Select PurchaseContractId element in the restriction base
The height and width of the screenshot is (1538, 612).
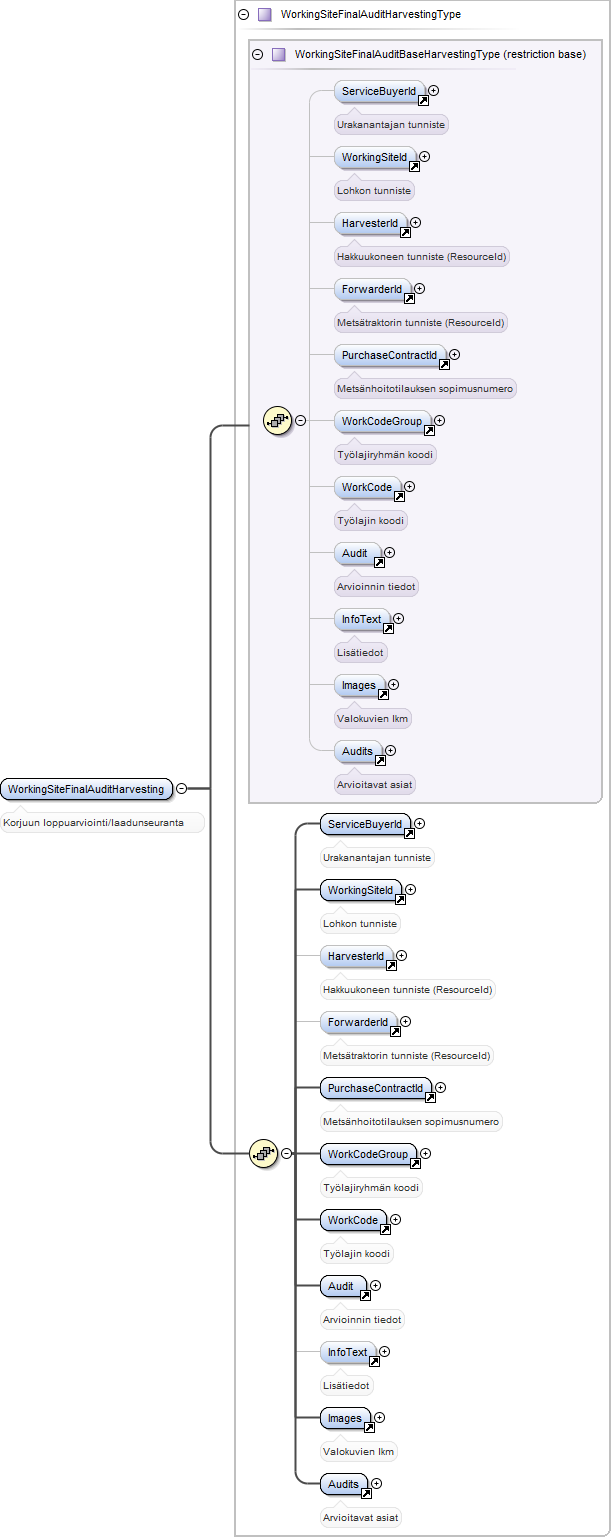[x=390, y=355]
